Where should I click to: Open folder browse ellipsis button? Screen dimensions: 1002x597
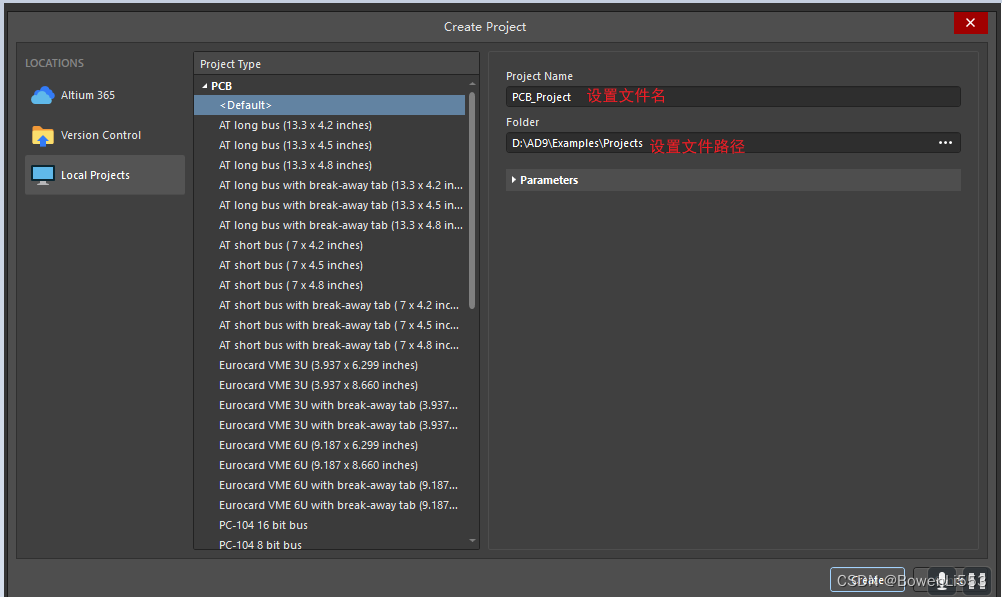[x=945, y=143]
